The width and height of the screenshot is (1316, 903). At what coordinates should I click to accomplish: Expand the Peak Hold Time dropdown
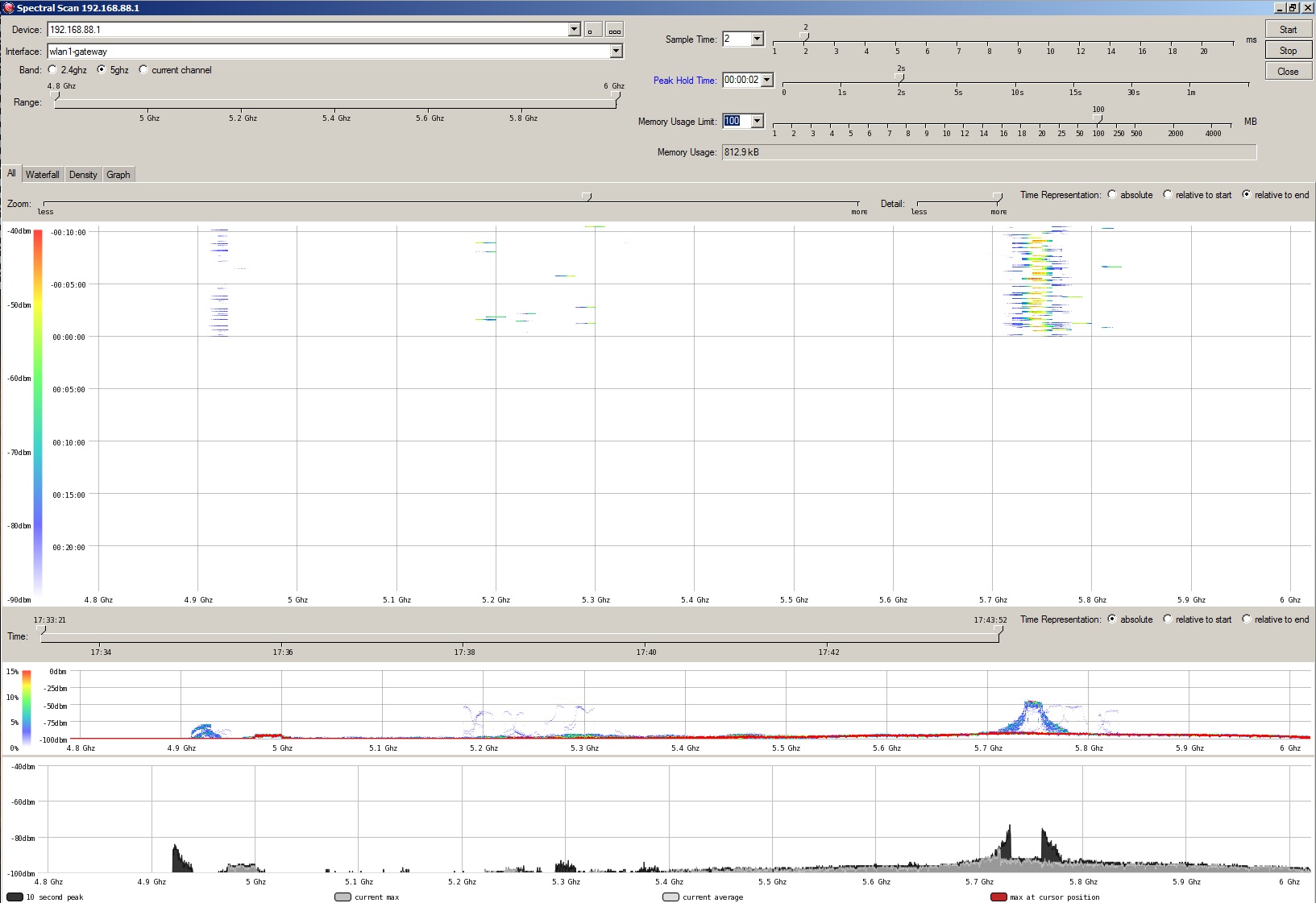(x=766, y=80)
